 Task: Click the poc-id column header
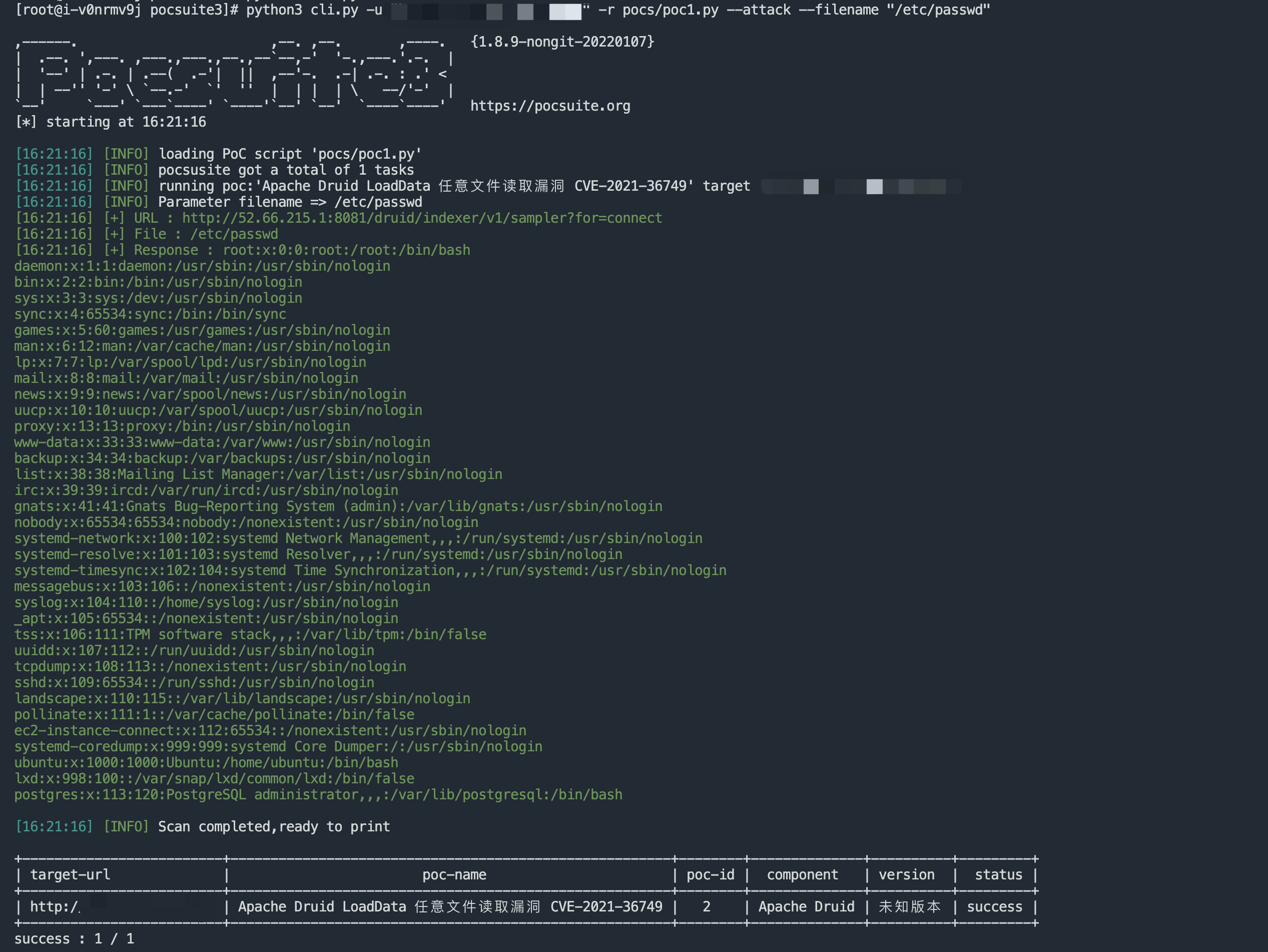click(710, 874)
